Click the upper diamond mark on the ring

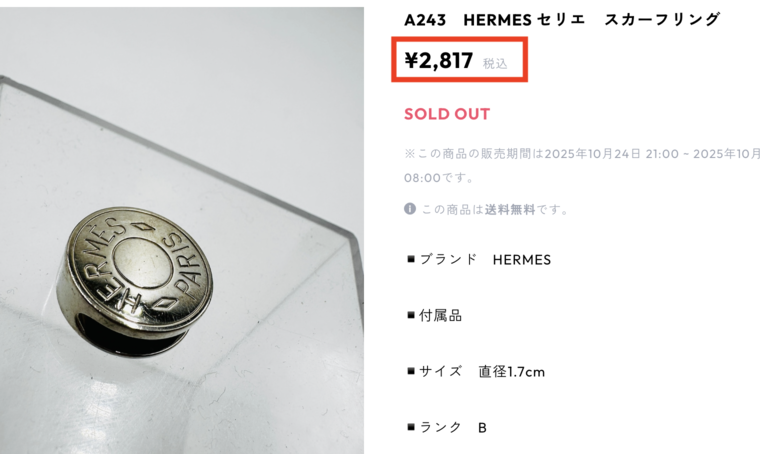pos(142,227)
